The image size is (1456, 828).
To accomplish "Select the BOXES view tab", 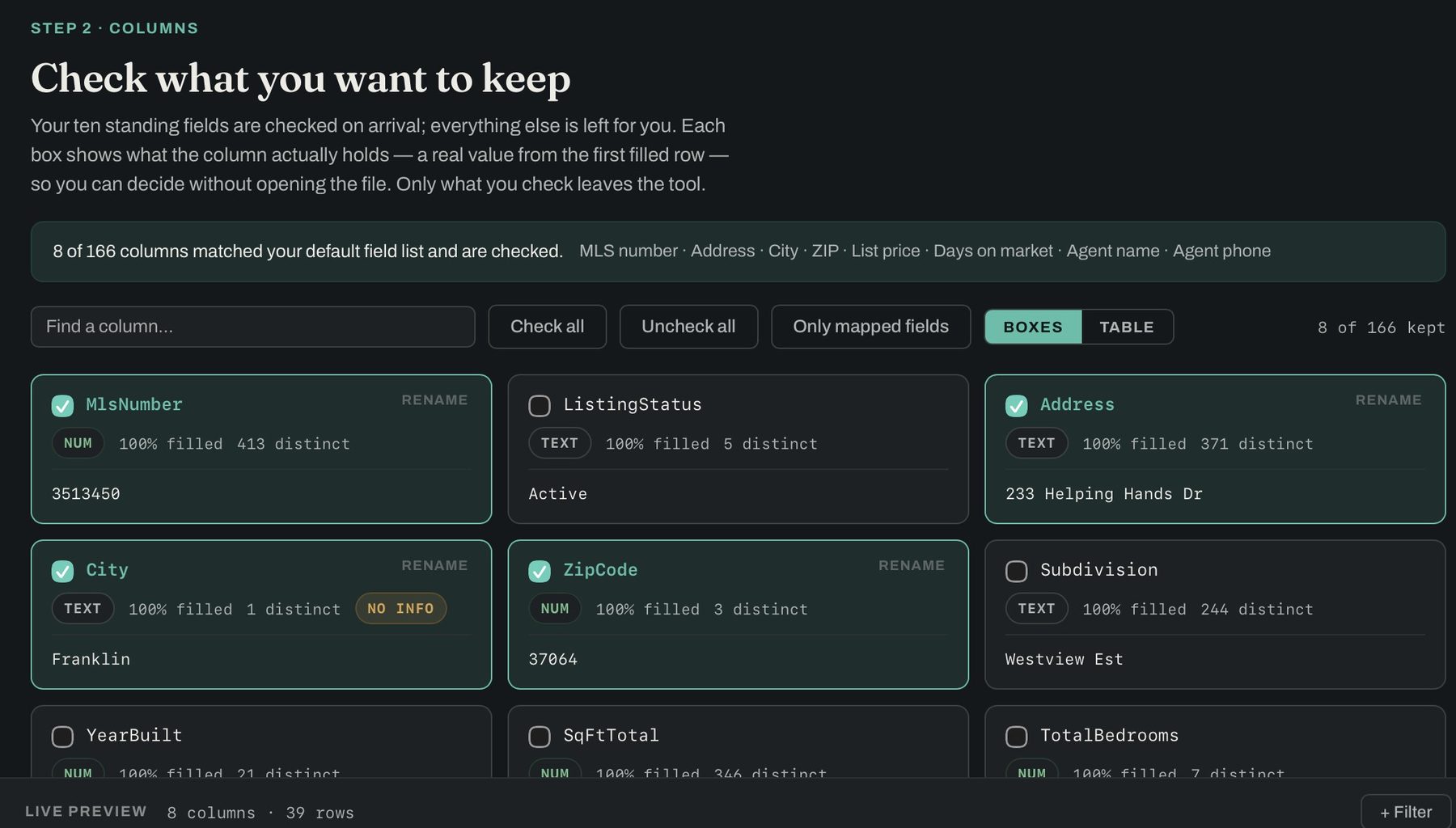I will coord(1033,327).
